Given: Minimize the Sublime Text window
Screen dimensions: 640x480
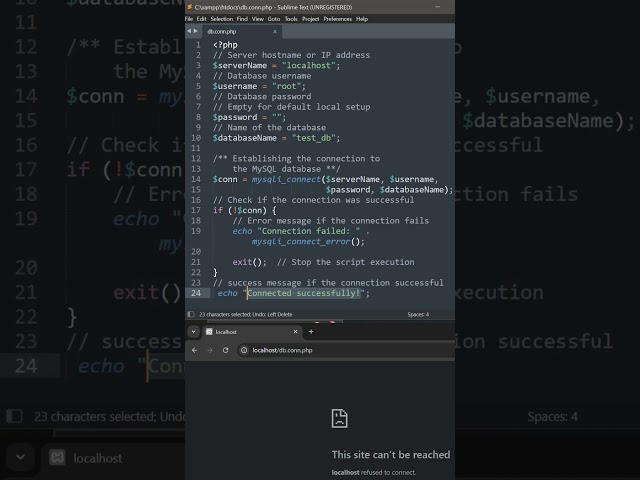Looking at the screenshot, I should pos(438,7).
